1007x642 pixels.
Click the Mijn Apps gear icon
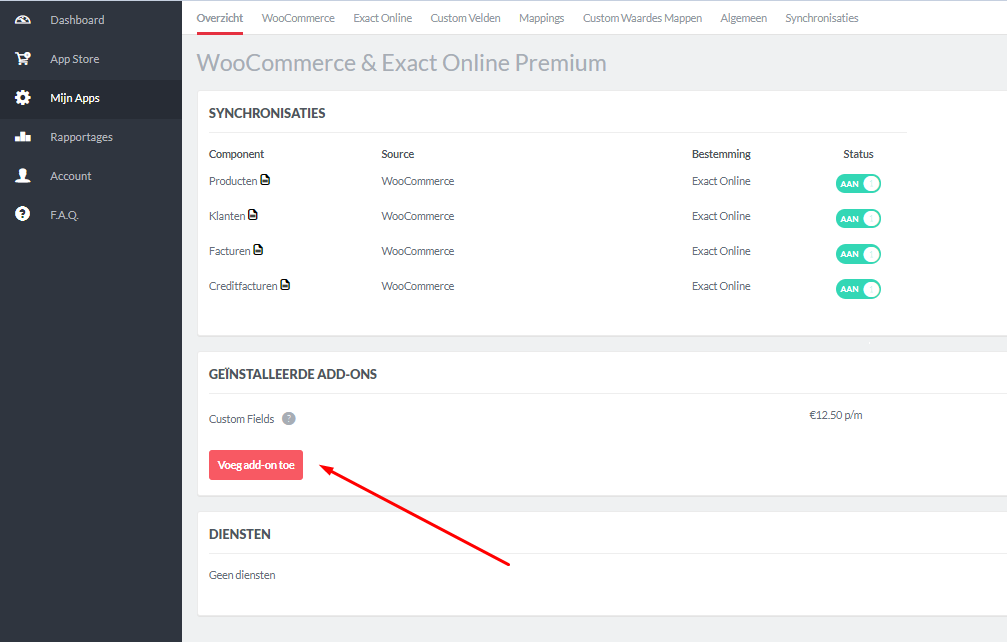point(22,98)
